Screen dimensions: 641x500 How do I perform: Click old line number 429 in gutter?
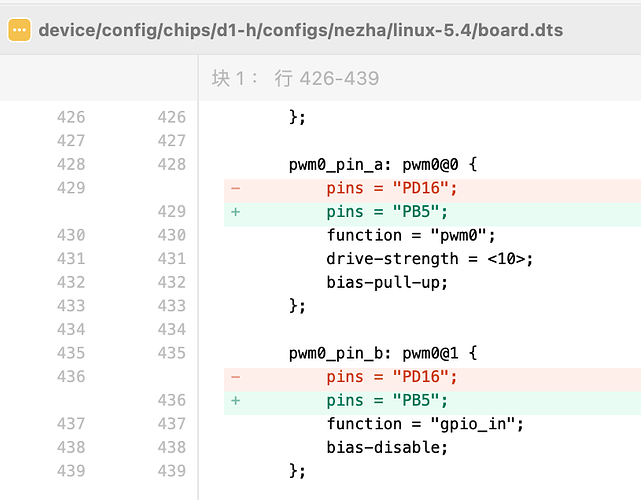pos(71,188)
